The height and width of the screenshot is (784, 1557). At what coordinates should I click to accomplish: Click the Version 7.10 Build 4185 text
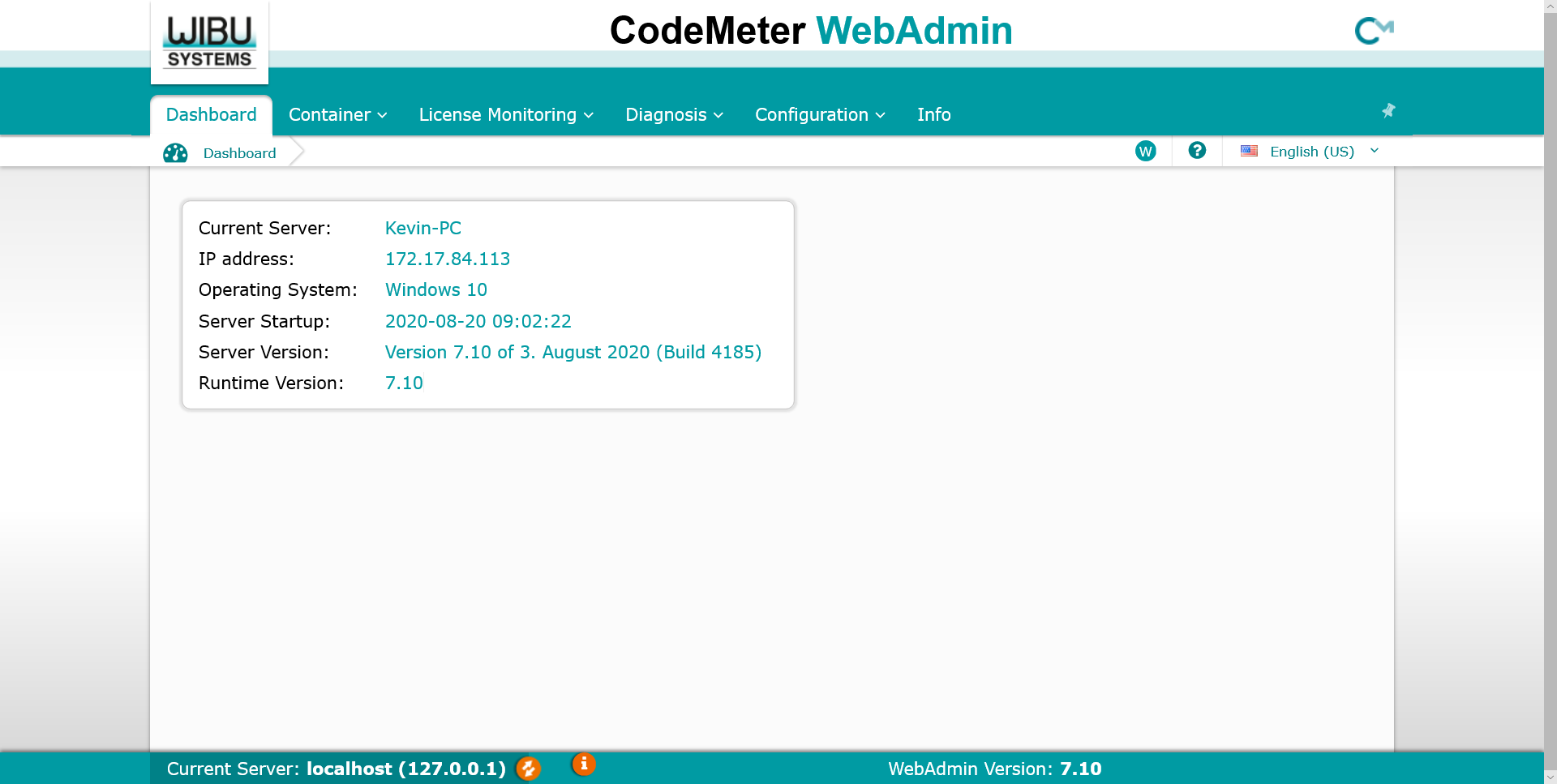pyautogui.click(x=573, y=352)
